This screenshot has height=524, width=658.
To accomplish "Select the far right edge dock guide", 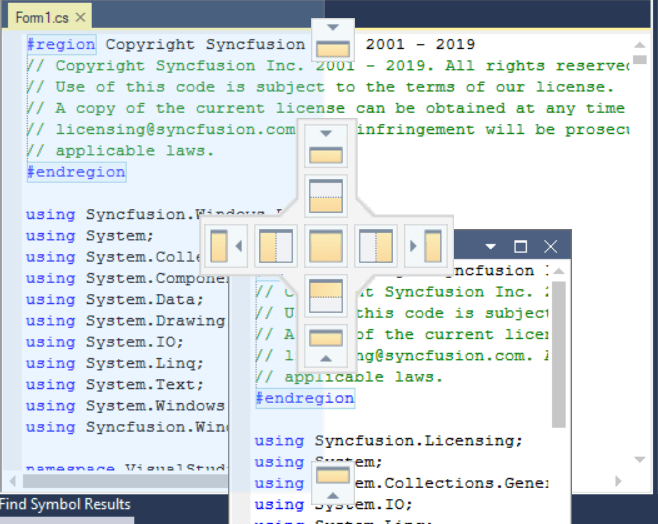I will [426, 246].
